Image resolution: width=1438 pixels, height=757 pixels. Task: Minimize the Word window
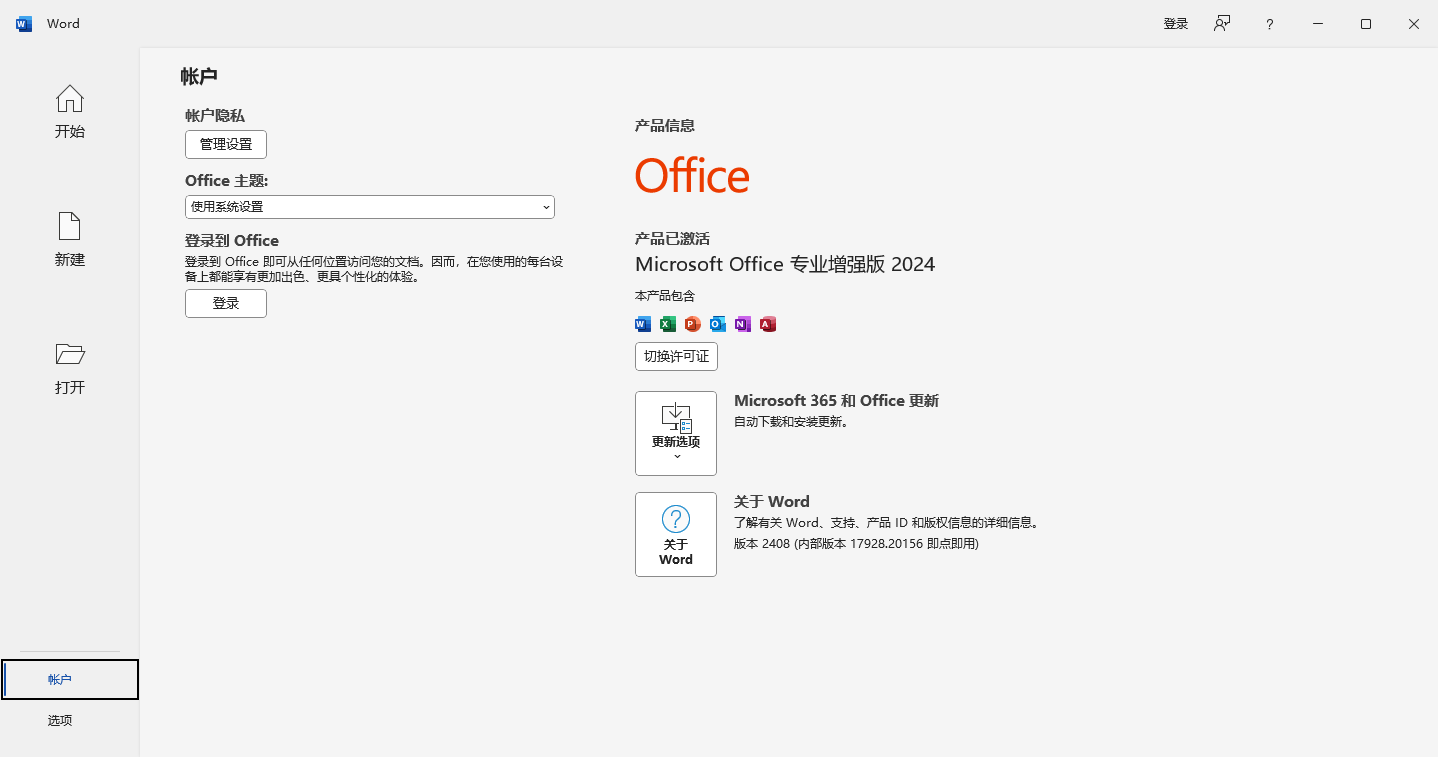(1318, 24)
